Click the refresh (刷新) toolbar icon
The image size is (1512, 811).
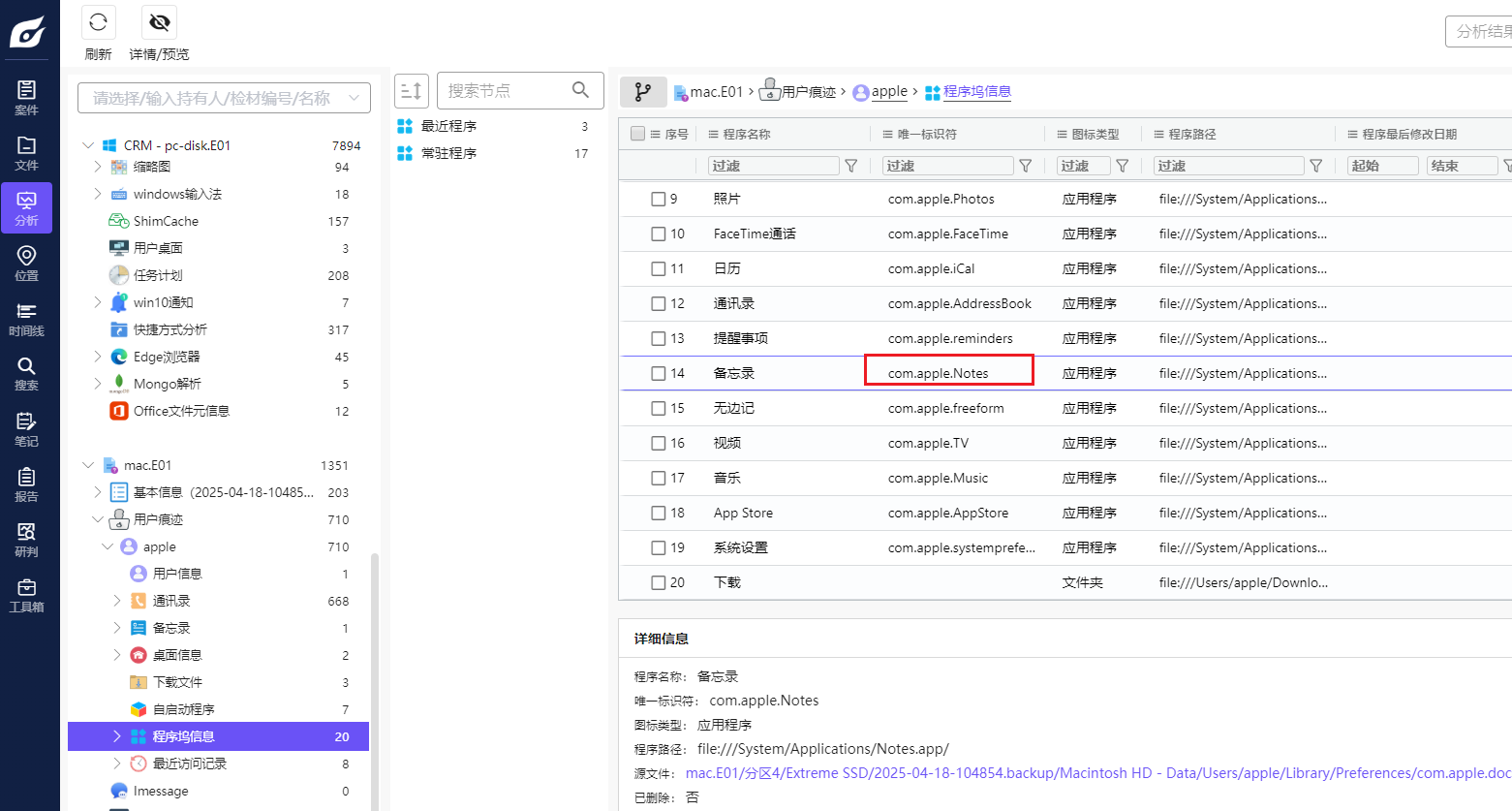[98, 22]
